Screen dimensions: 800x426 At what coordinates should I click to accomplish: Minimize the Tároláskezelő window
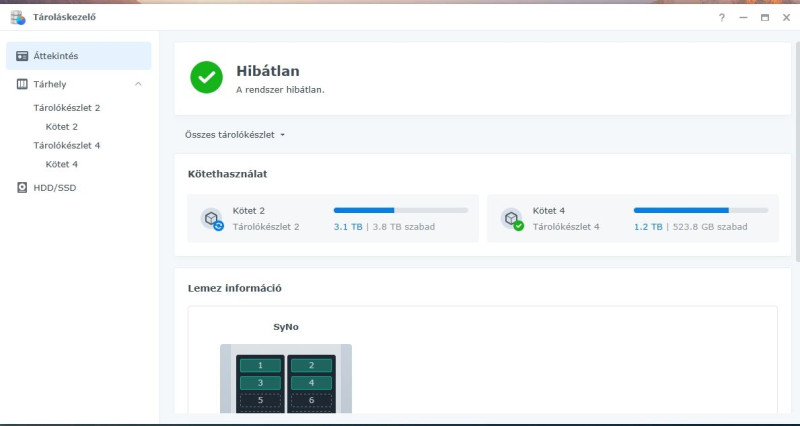click(x=743, y=17)
